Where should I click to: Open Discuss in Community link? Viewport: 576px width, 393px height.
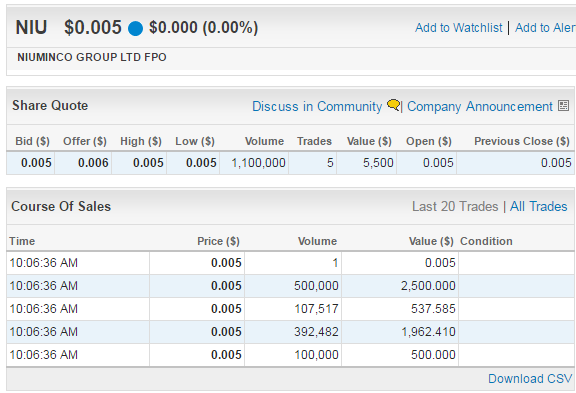(317, 107)
